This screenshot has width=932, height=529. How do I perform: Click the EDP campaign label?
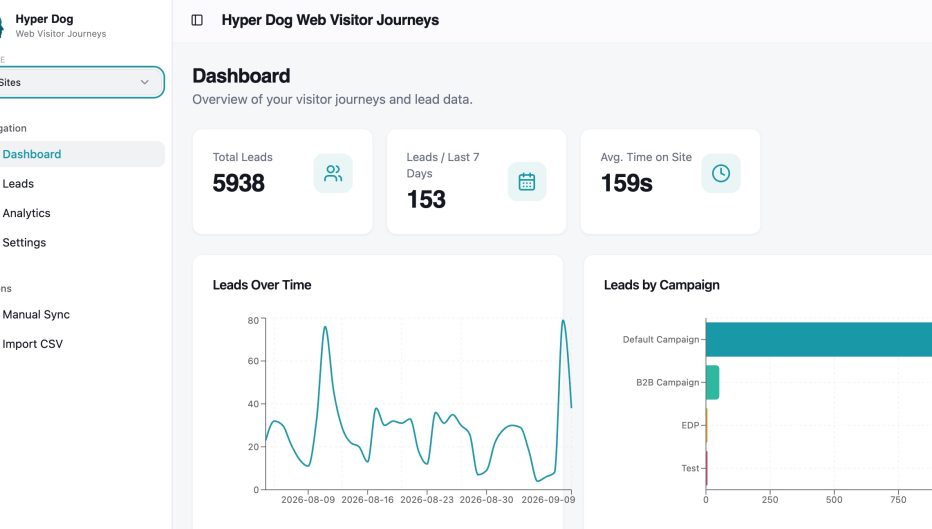[690, 426]
